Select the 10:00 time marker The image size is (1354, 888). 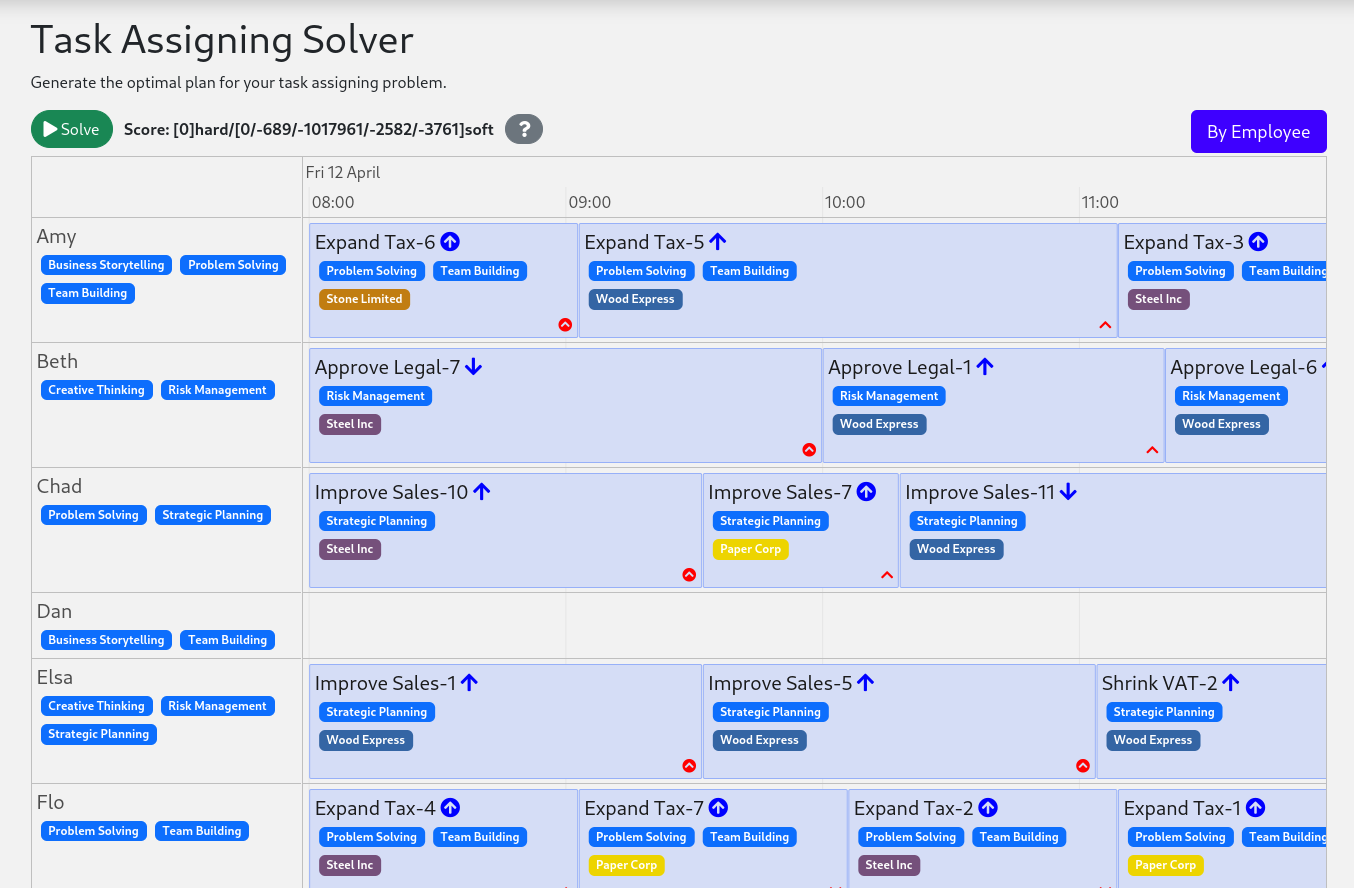coord(845,202)
